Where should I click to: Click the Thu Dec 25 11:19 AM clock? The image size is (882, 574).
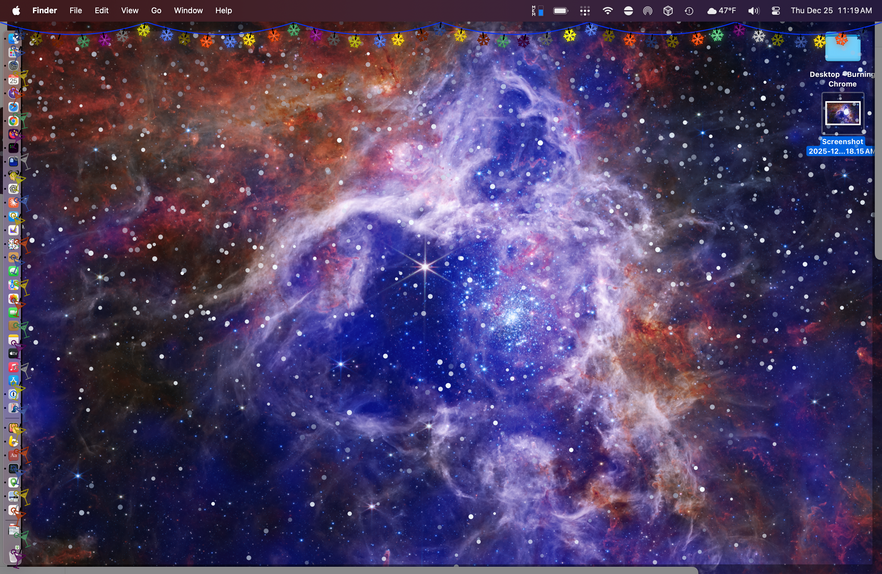point(831,10)
